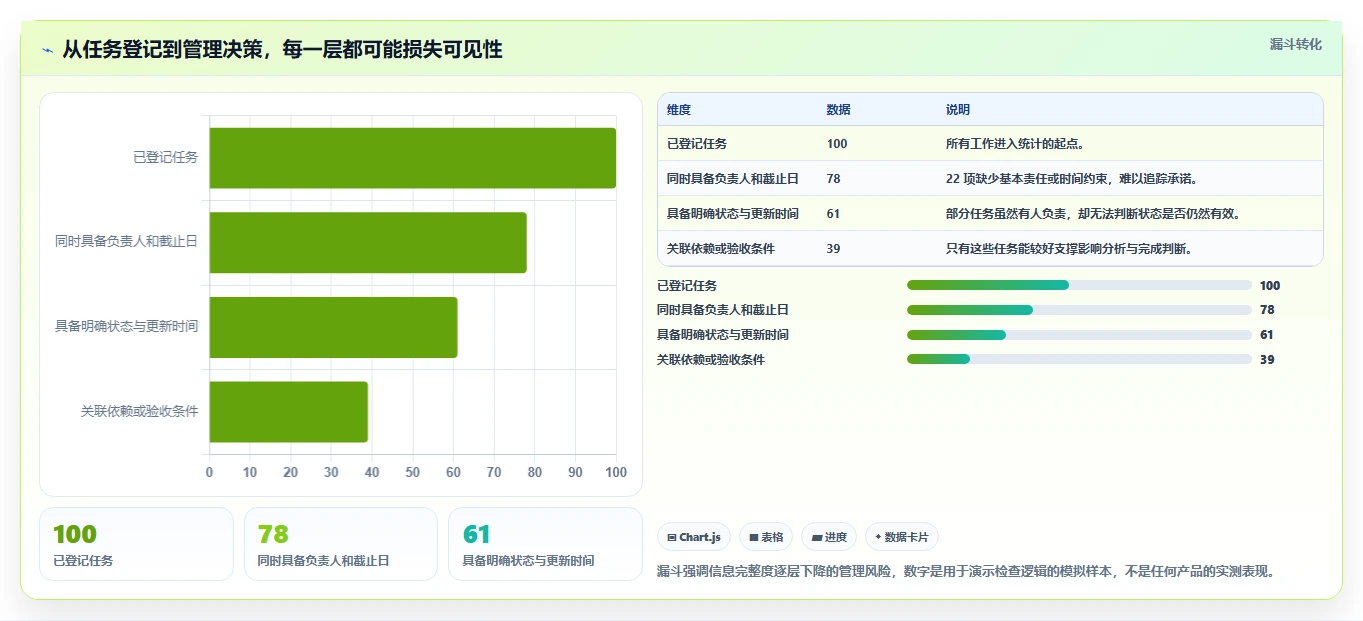Select the Chart.js tag chip
Screen dimensions: 1363x621
pos(694,537)
